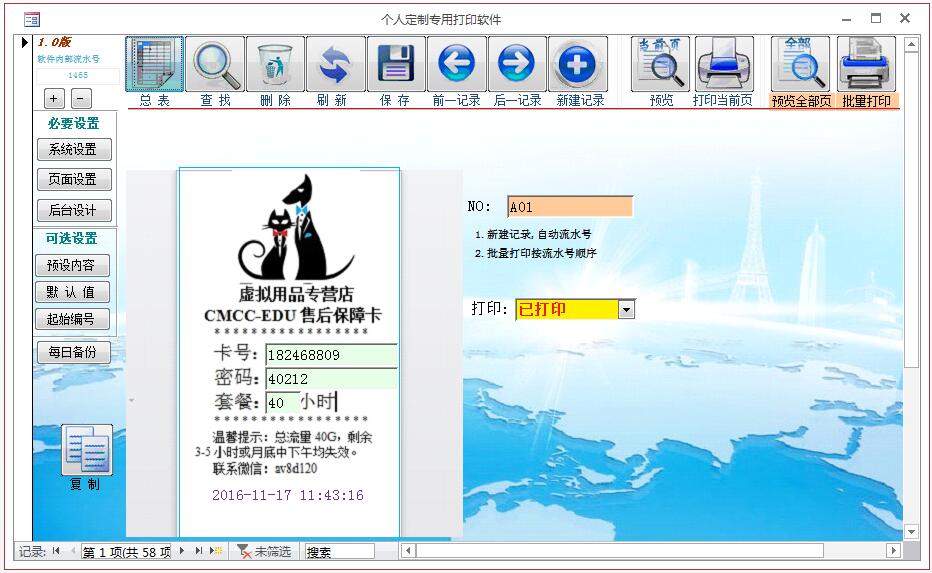
Task: Click the minus stepper button
Action: 81,99
